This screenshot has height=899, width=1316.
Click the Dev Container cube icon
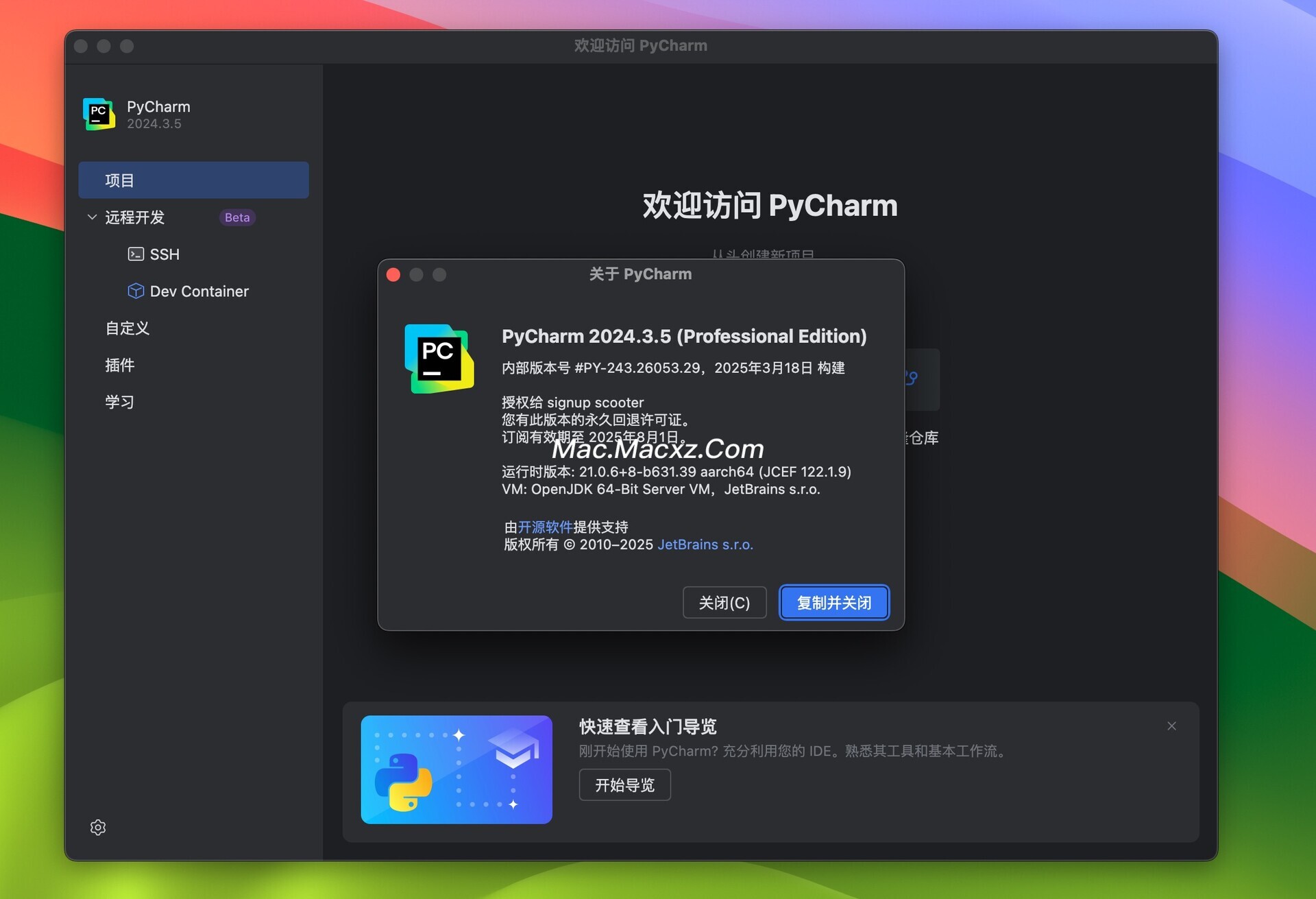(x=136, y=291)
